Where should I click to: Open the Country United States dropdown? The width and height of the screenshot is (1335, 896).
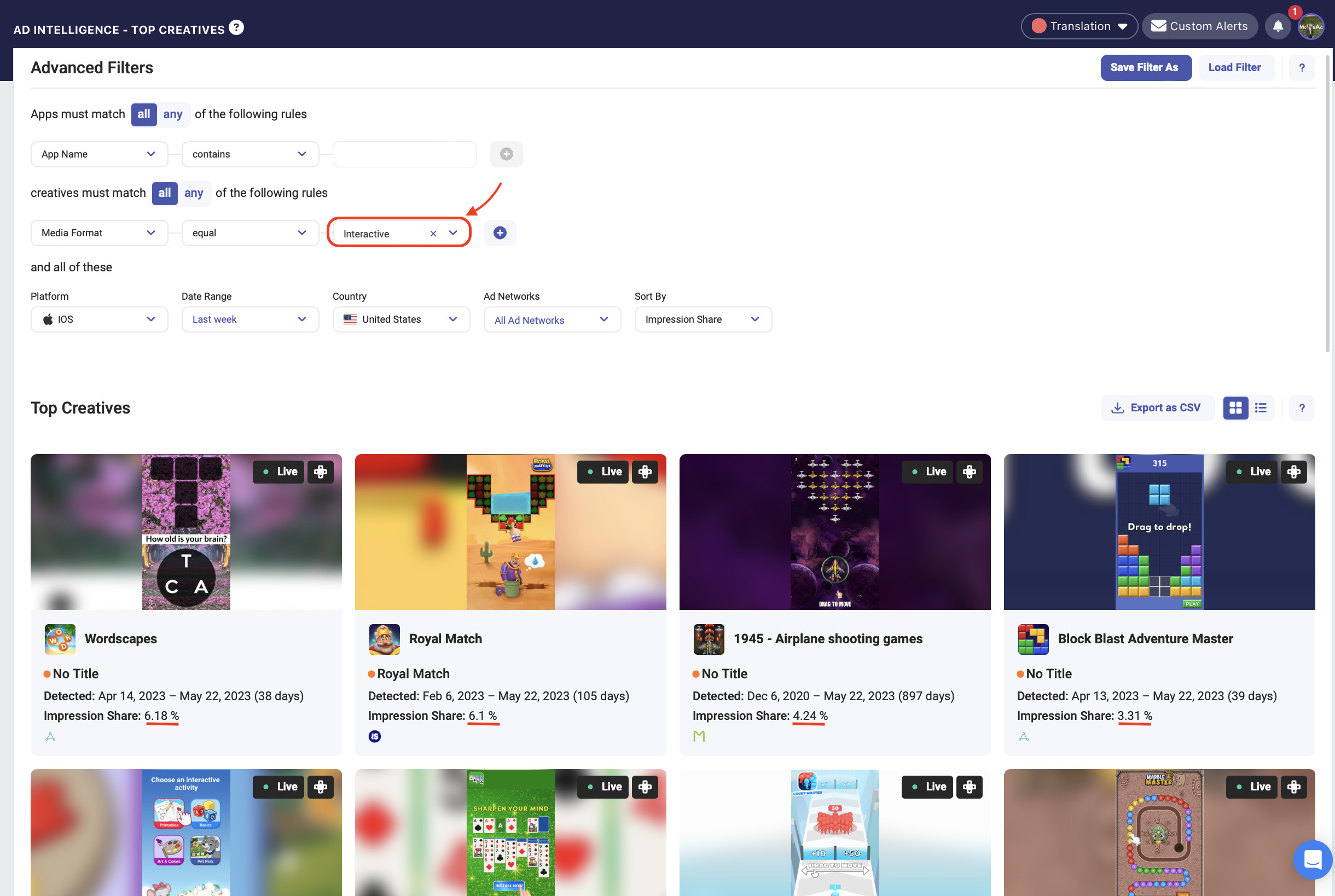point(401,319)
